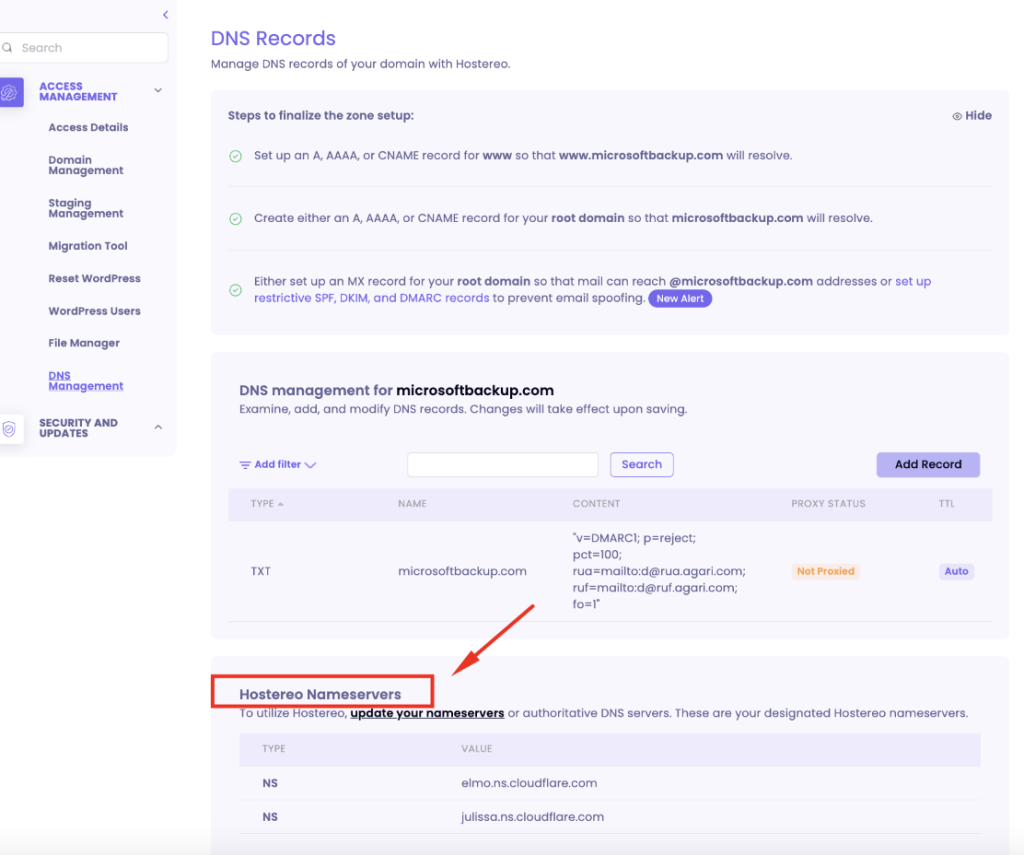Select the microsoftbackup.com name cell
This screenshot has width=1024, height=855.
pyautogui.click(x=462, y=572)
